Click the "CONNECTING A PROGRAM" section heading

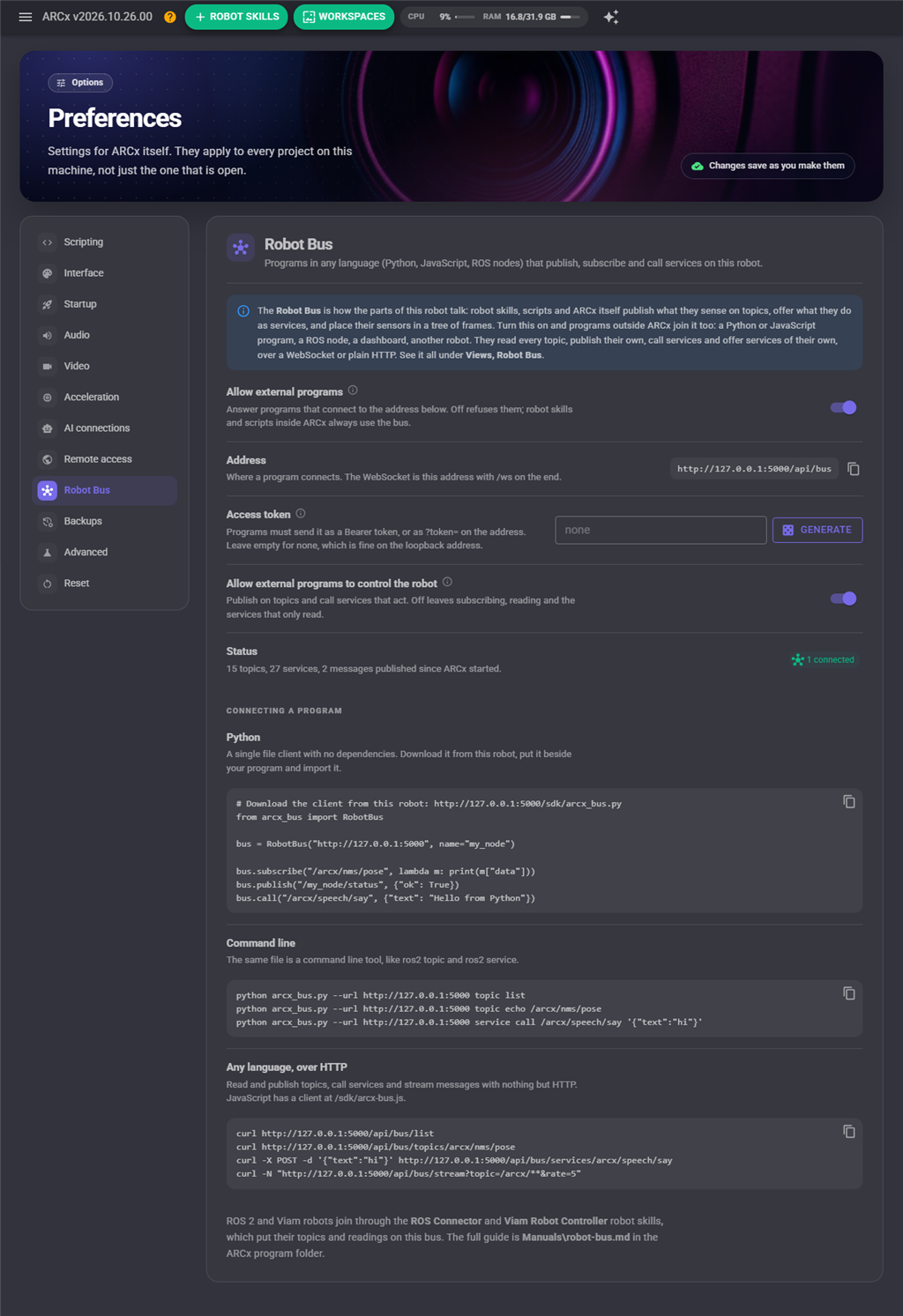[284, 710]
